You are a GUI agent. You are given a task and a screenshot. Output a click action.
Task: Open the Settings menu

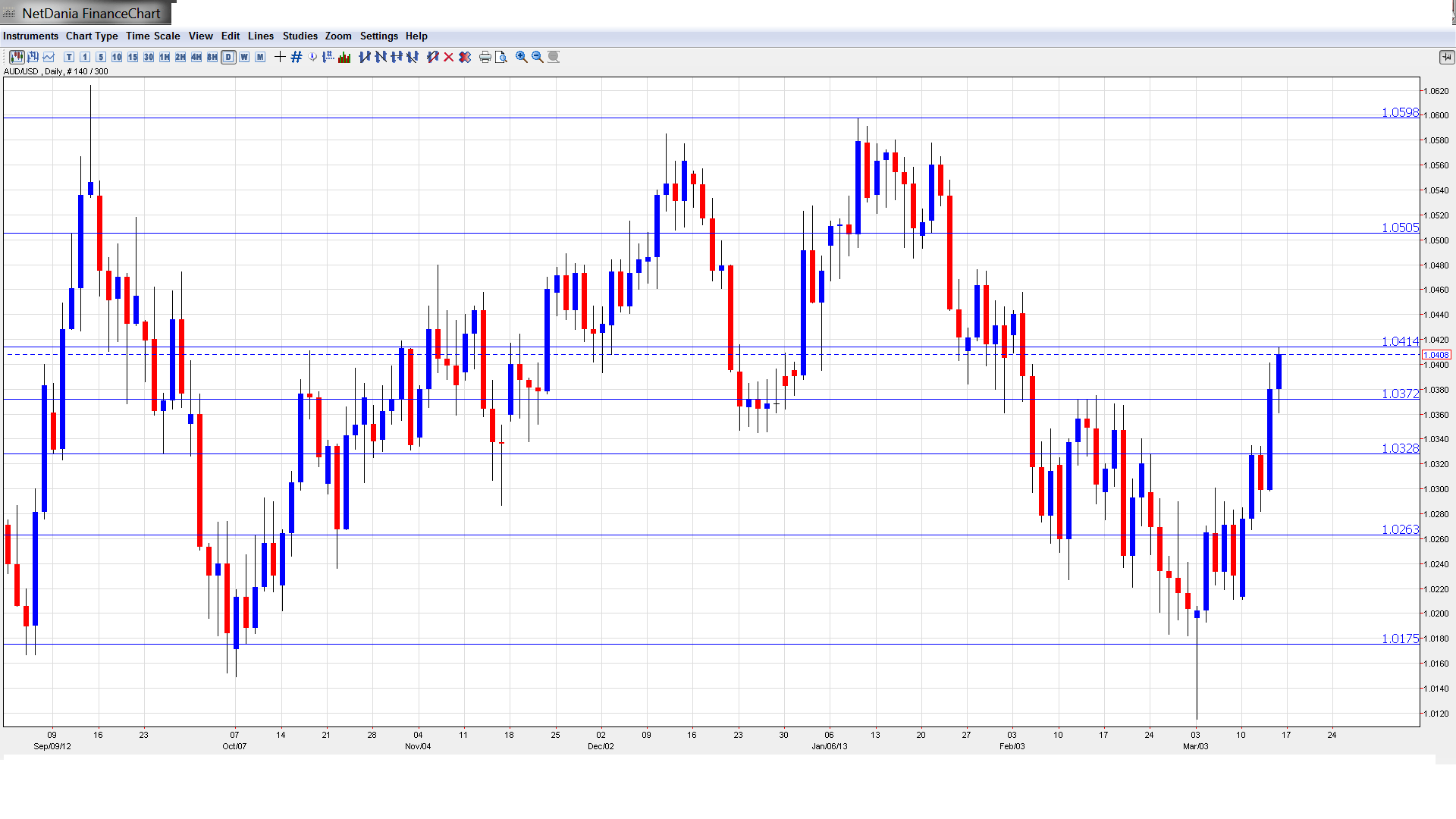point(378,36)
